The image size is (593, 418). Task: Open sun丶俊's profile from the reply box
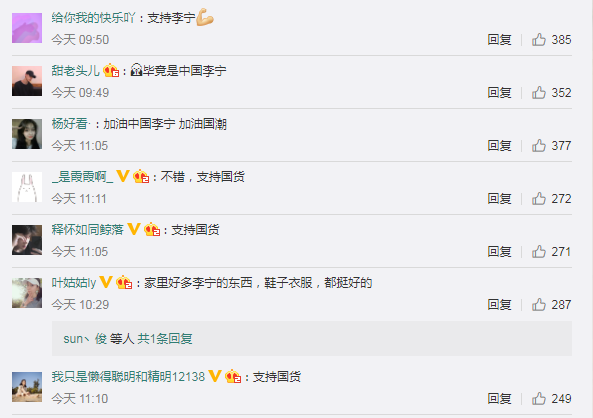[85, 339]
